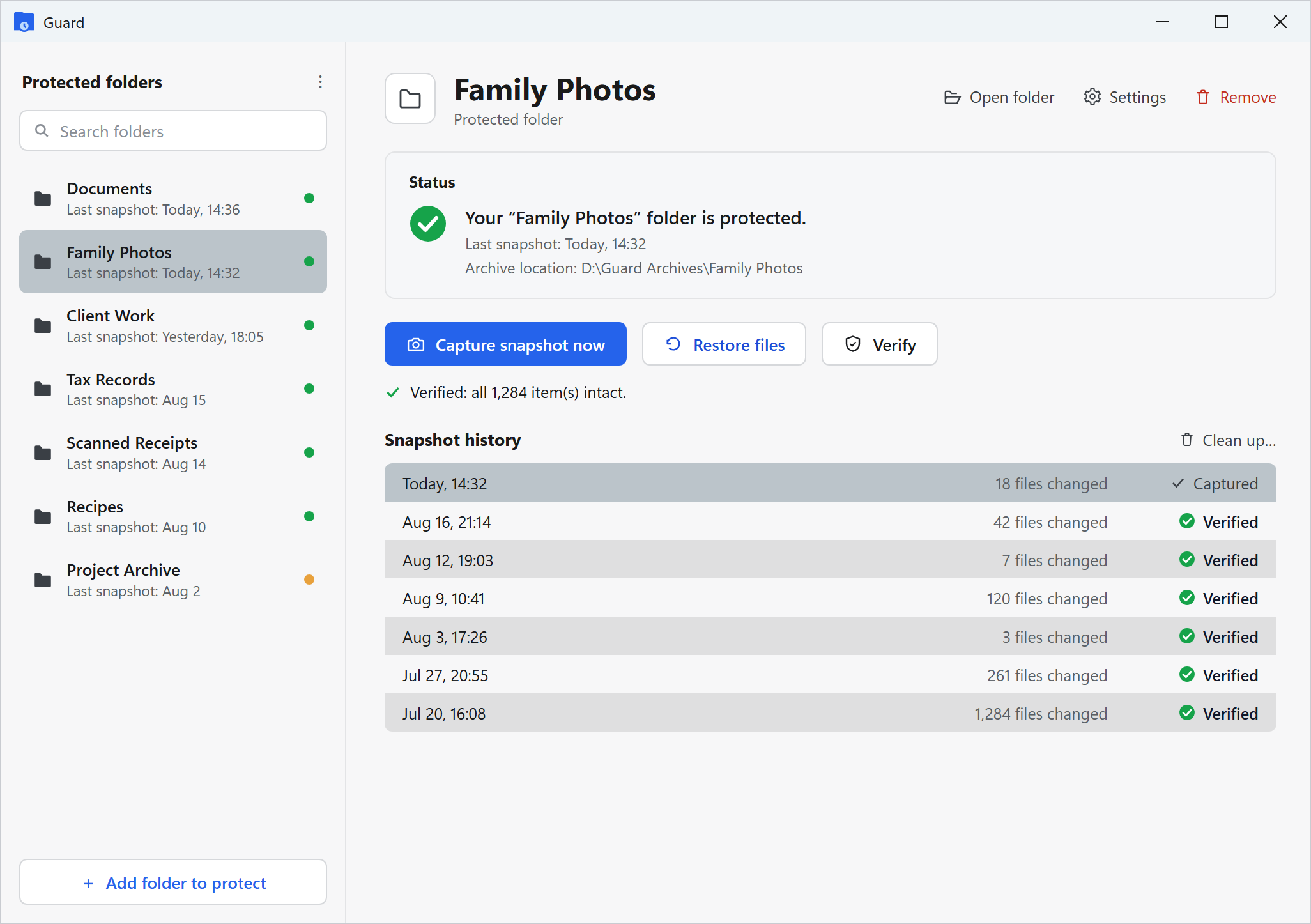Click the Captured checkmark in today's row
The height and width of the screenshot is (924, 1311).
(x=1178, y=484)
